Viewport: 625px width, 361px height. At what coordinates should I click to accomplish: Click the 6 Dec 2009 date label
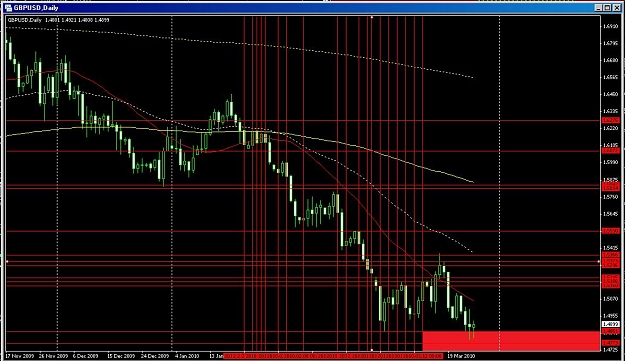click(86, 356)
